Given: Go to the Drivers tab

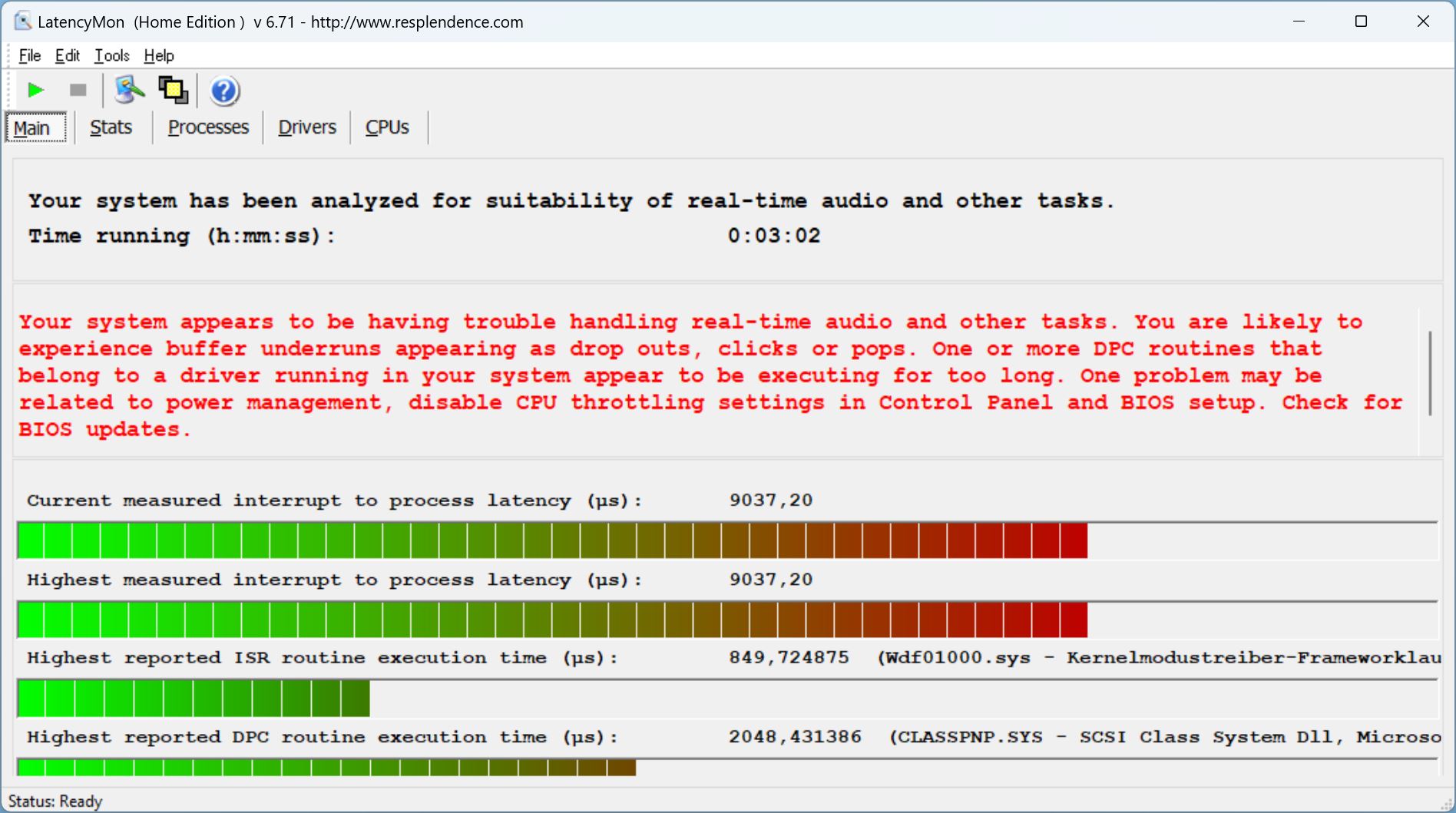Looking at the screenshot, I should [x=307, y=127].
